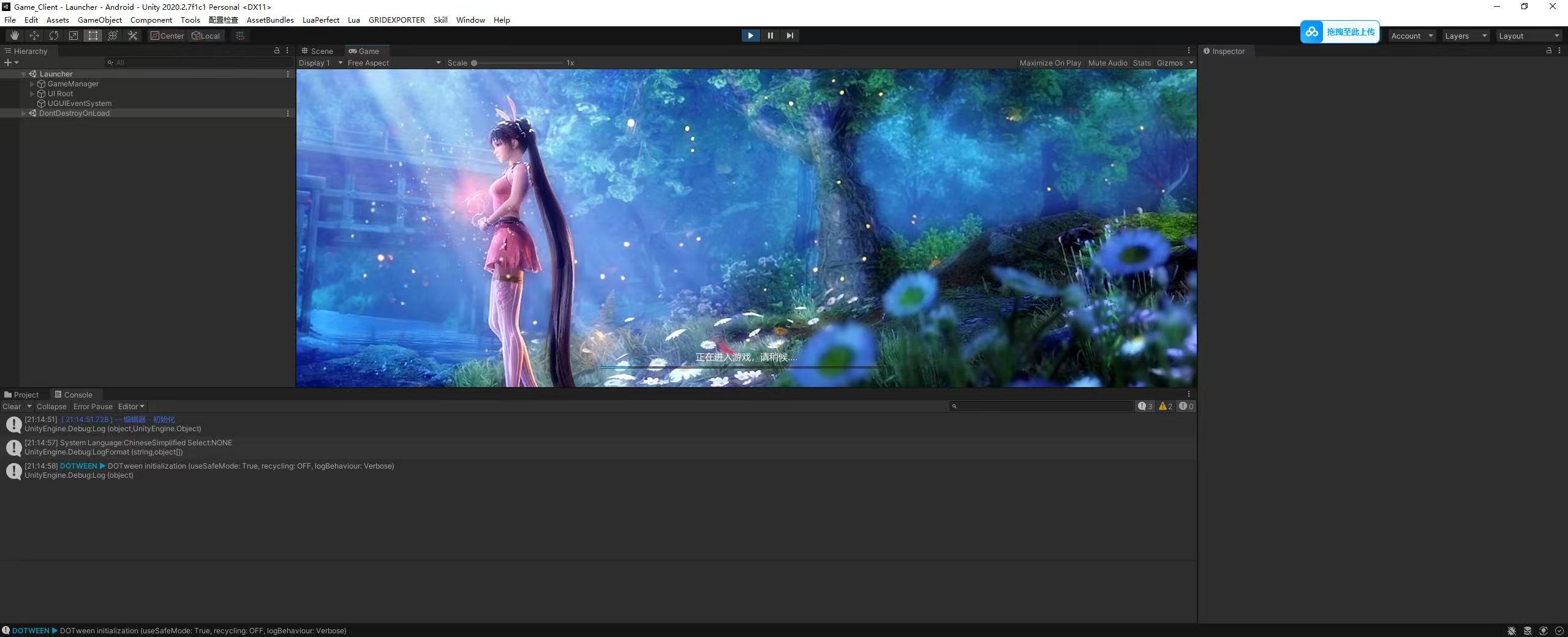1568x637 pixels.
Task: Select the Scale tool
Action: 73,36
